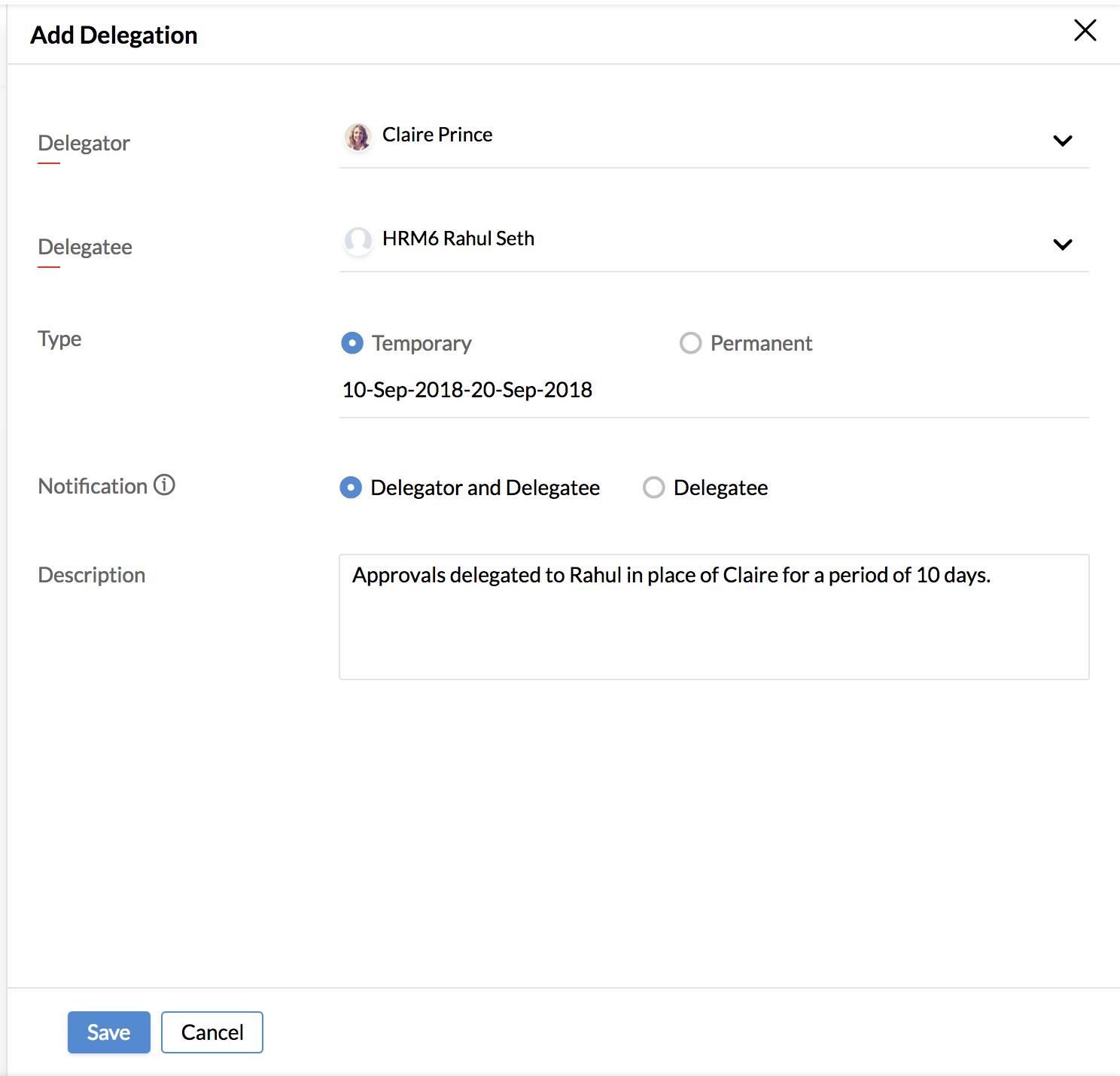Select the Permanent type radio button
1120x1076 pixels.
click(x=690, y=343)
